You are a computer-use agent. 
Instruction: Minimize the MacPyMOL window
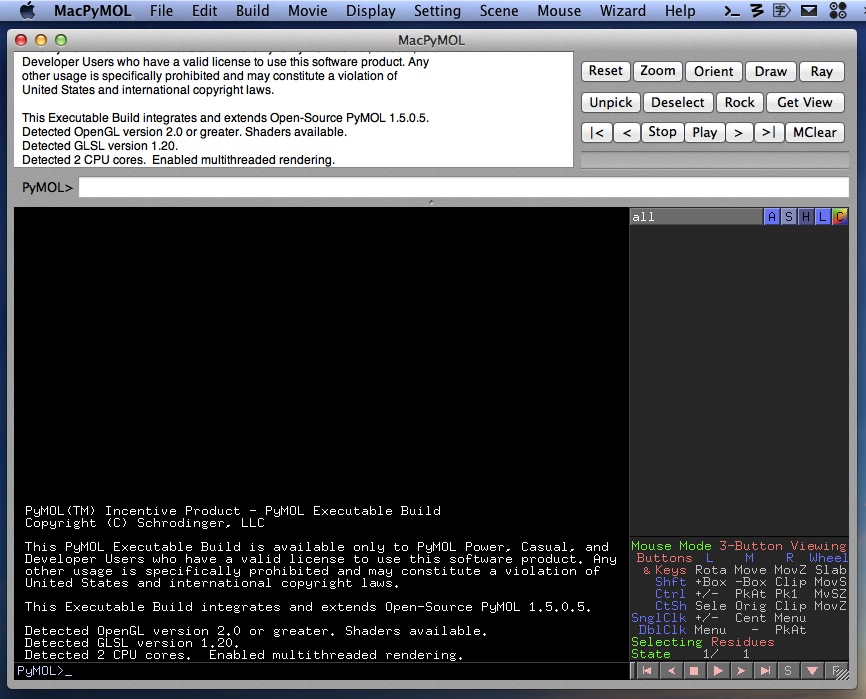click(41, 40)
